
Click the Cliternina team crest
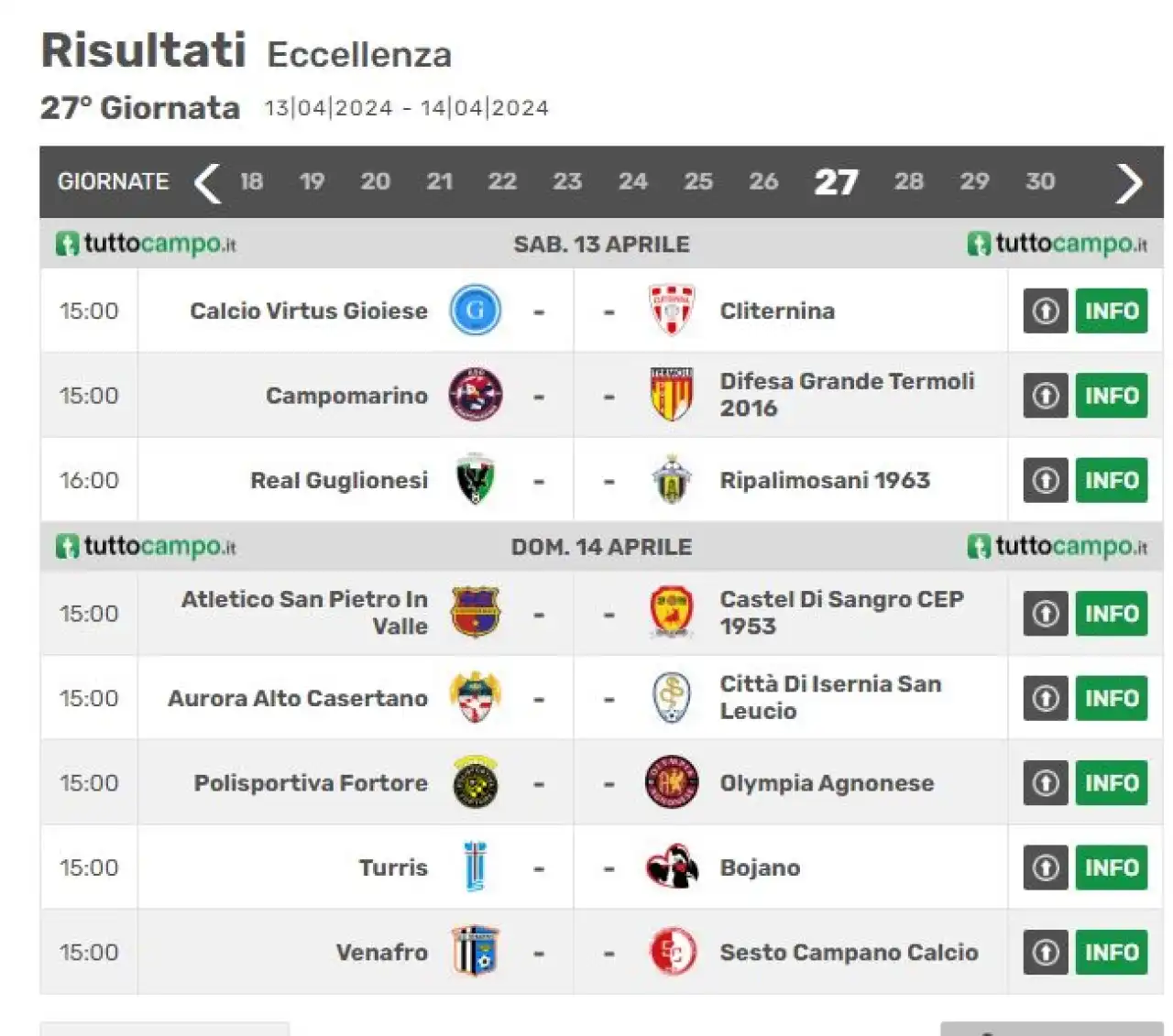[672, 311]
